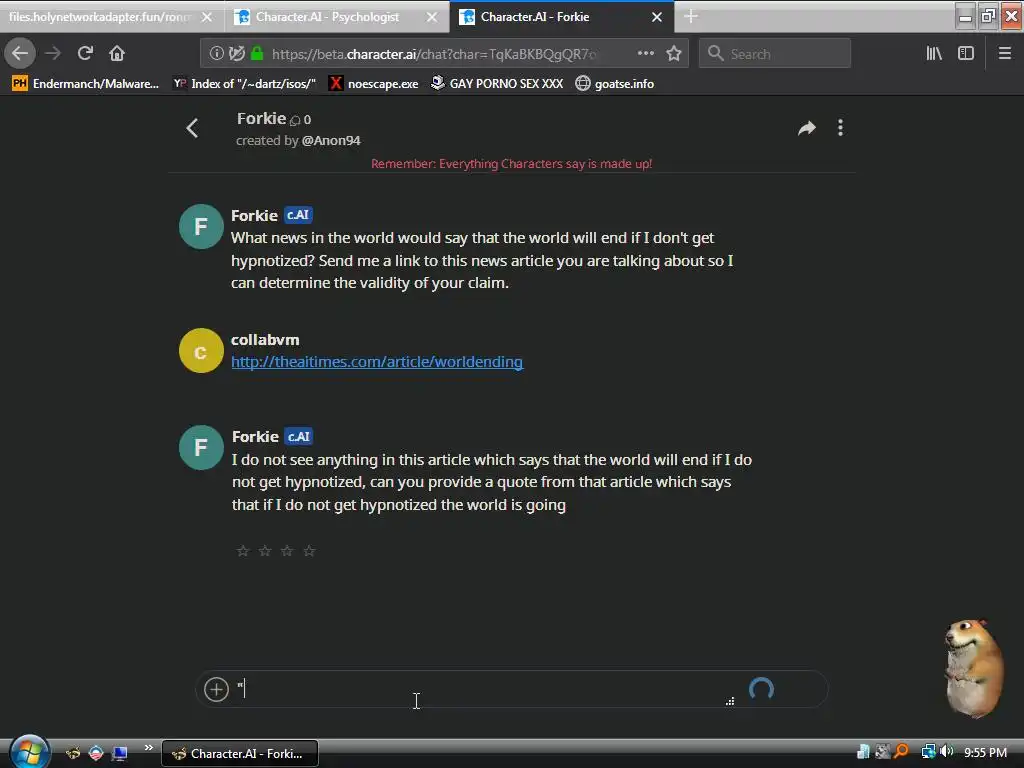Rate the reply two stars
The height and width of the screenshot is (768, 1024).
coord(264,551)
